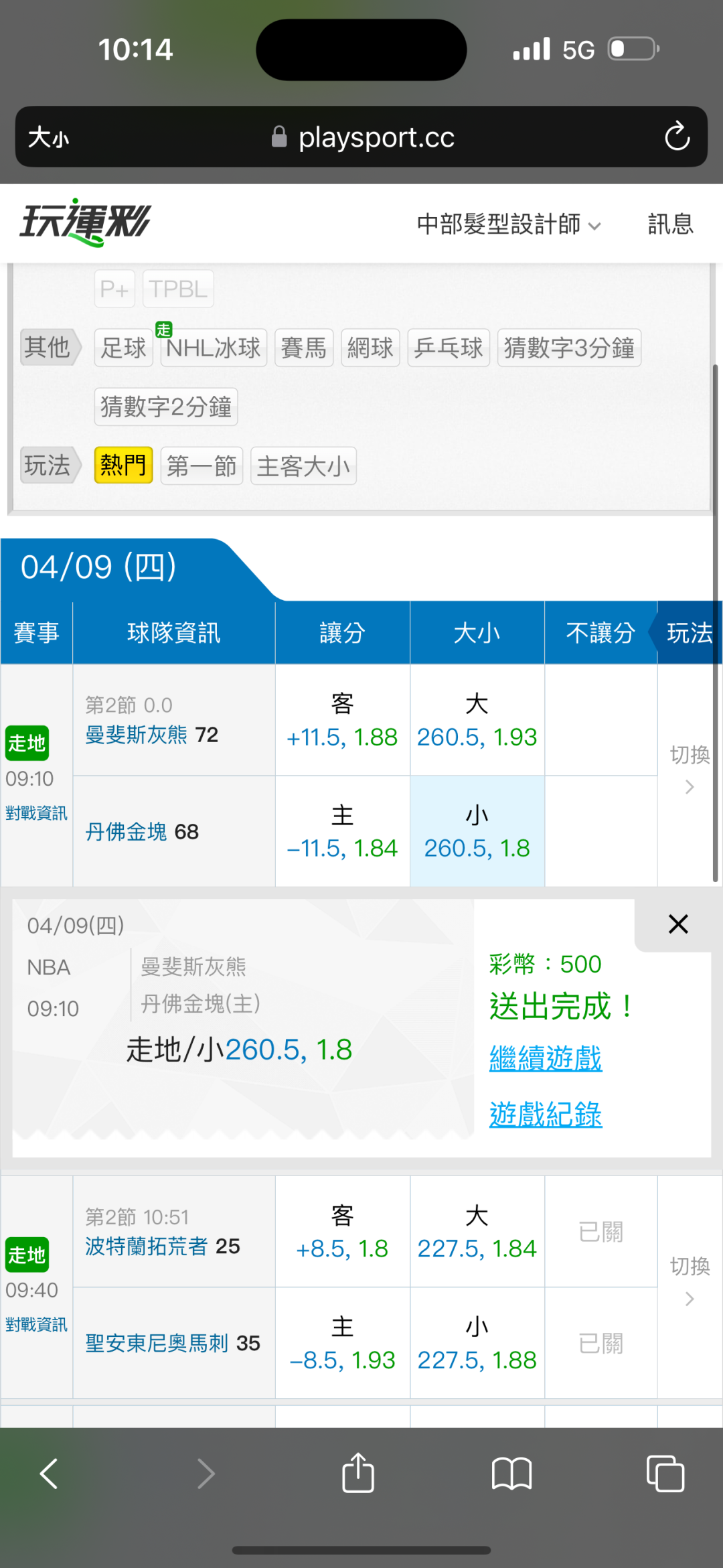Switch to the 足球 sport tab

pos(123,348)
